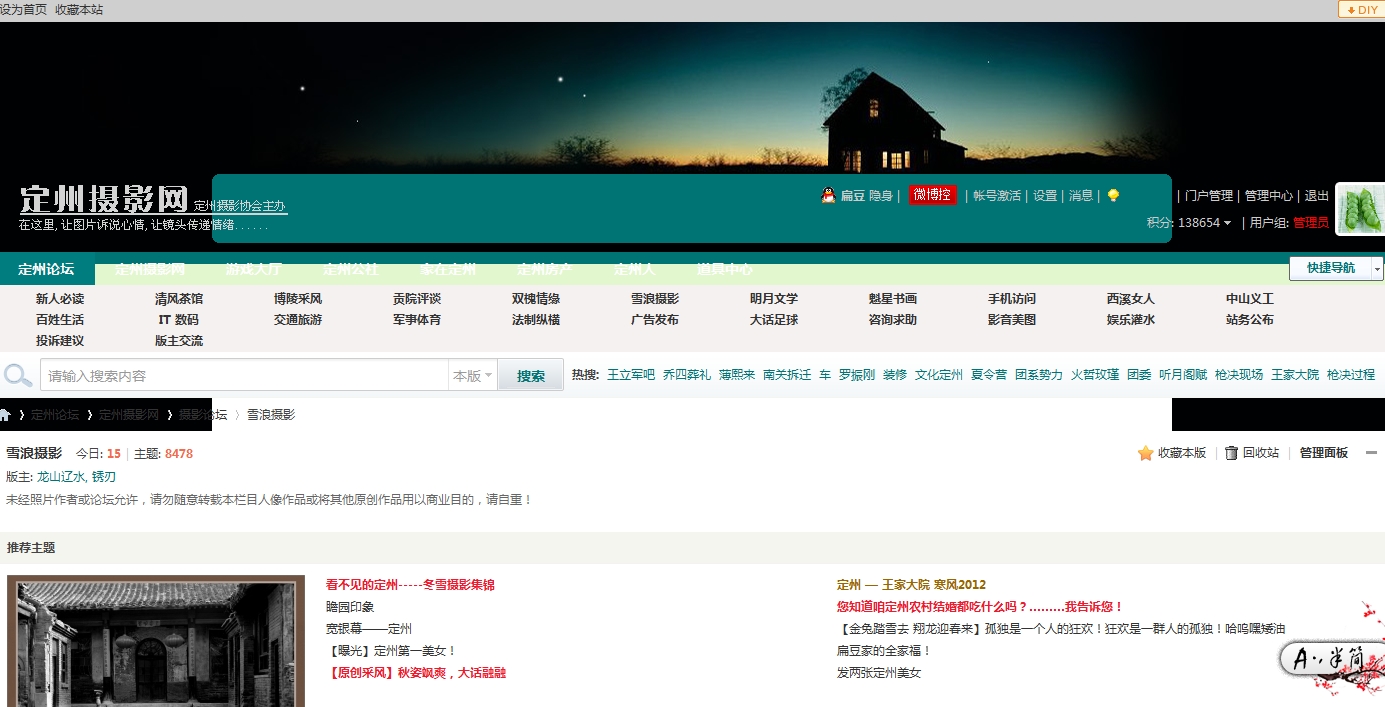Click the magnifier icon beside the search field

(x=18, y=375)
